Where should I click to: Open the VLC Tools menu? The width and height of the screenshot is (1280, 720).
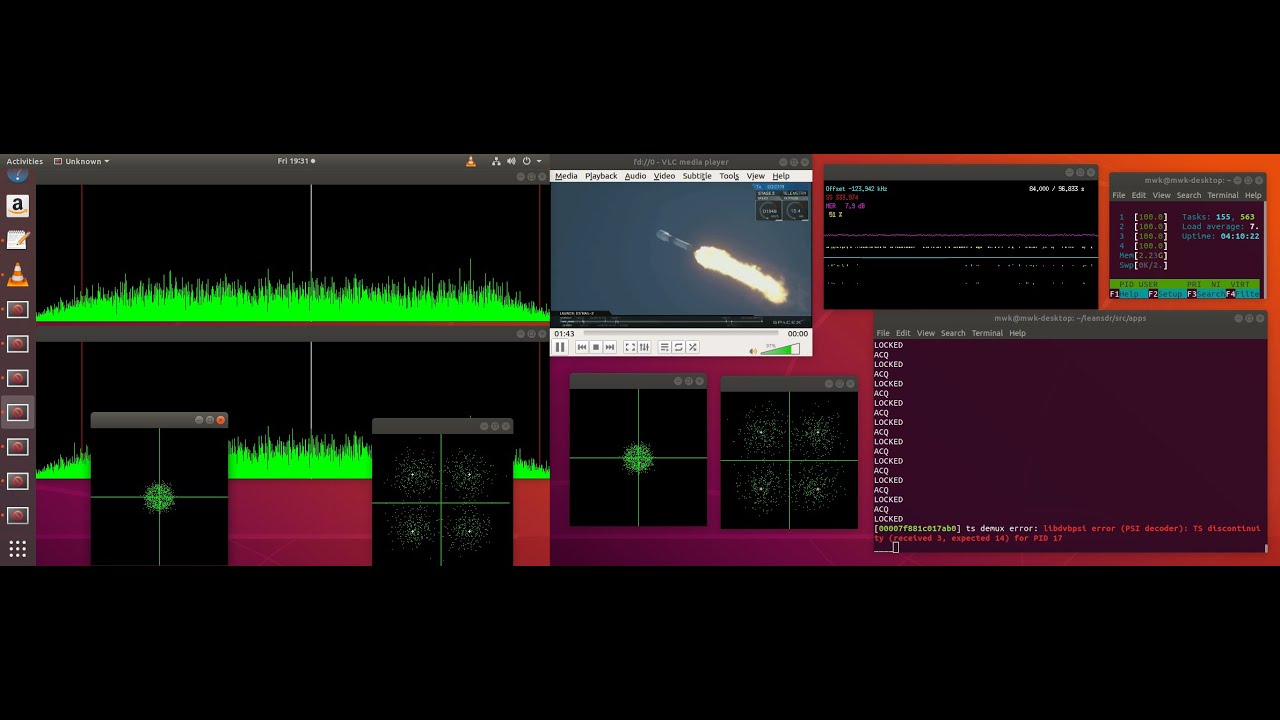pos(729,176)
